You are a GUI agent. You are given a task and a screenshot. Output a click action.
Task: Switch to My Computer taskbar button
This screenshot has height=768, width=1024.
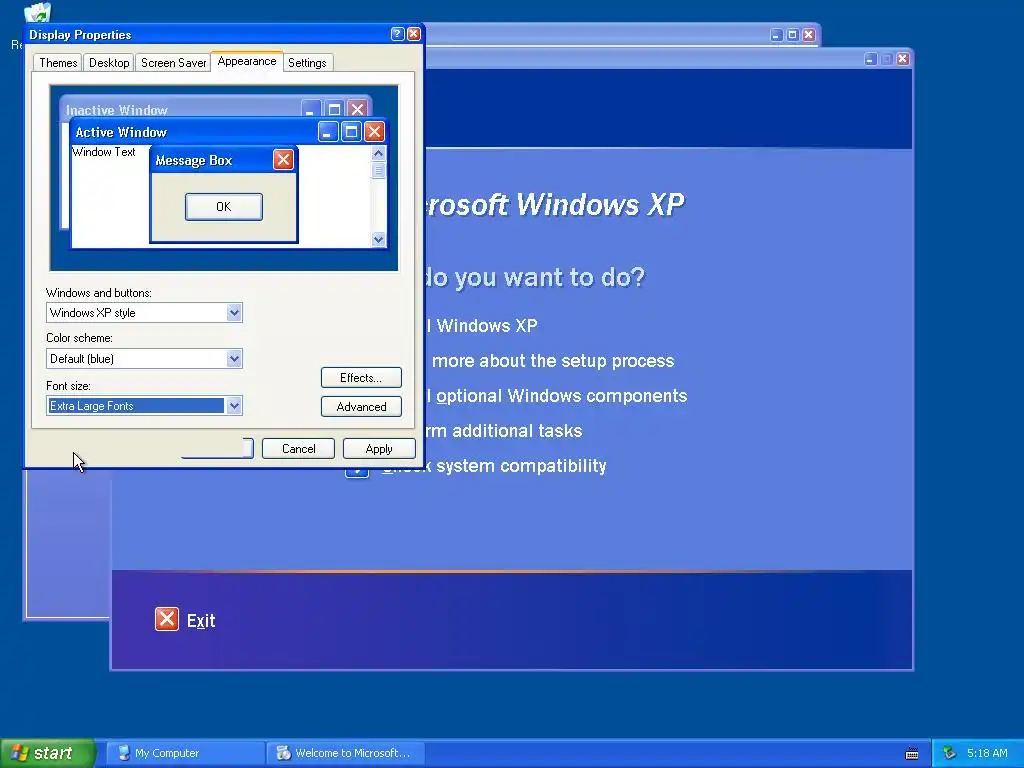point(185,753)
